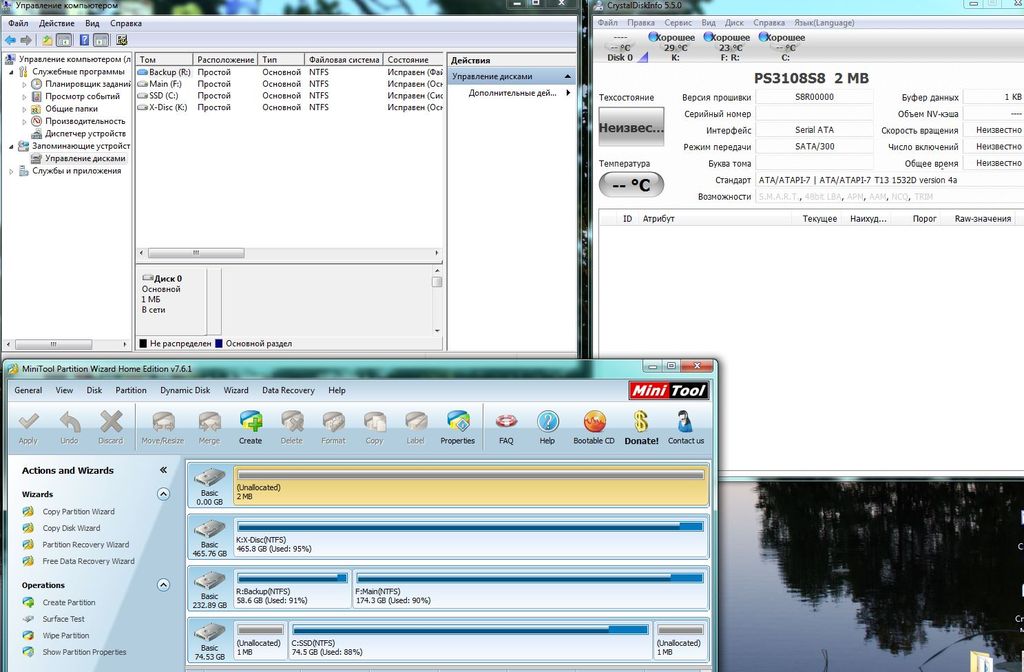Screen dimensions: 1024x672
Task: Open the Dynamic Disk menu
Action: [x=185, y=390]
